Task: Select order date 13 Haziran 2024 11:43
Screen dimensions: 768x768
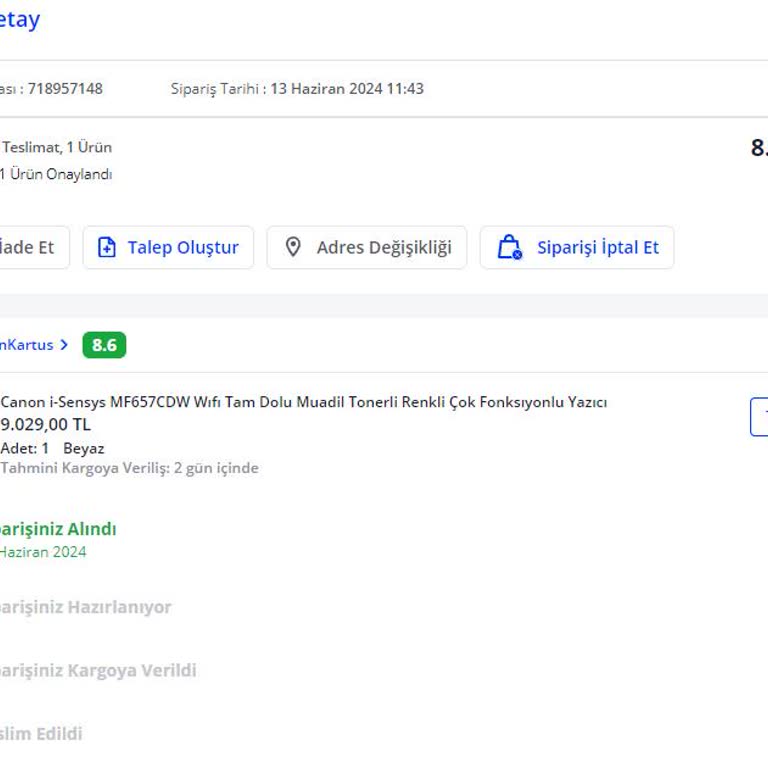Action: click(347, 89)
